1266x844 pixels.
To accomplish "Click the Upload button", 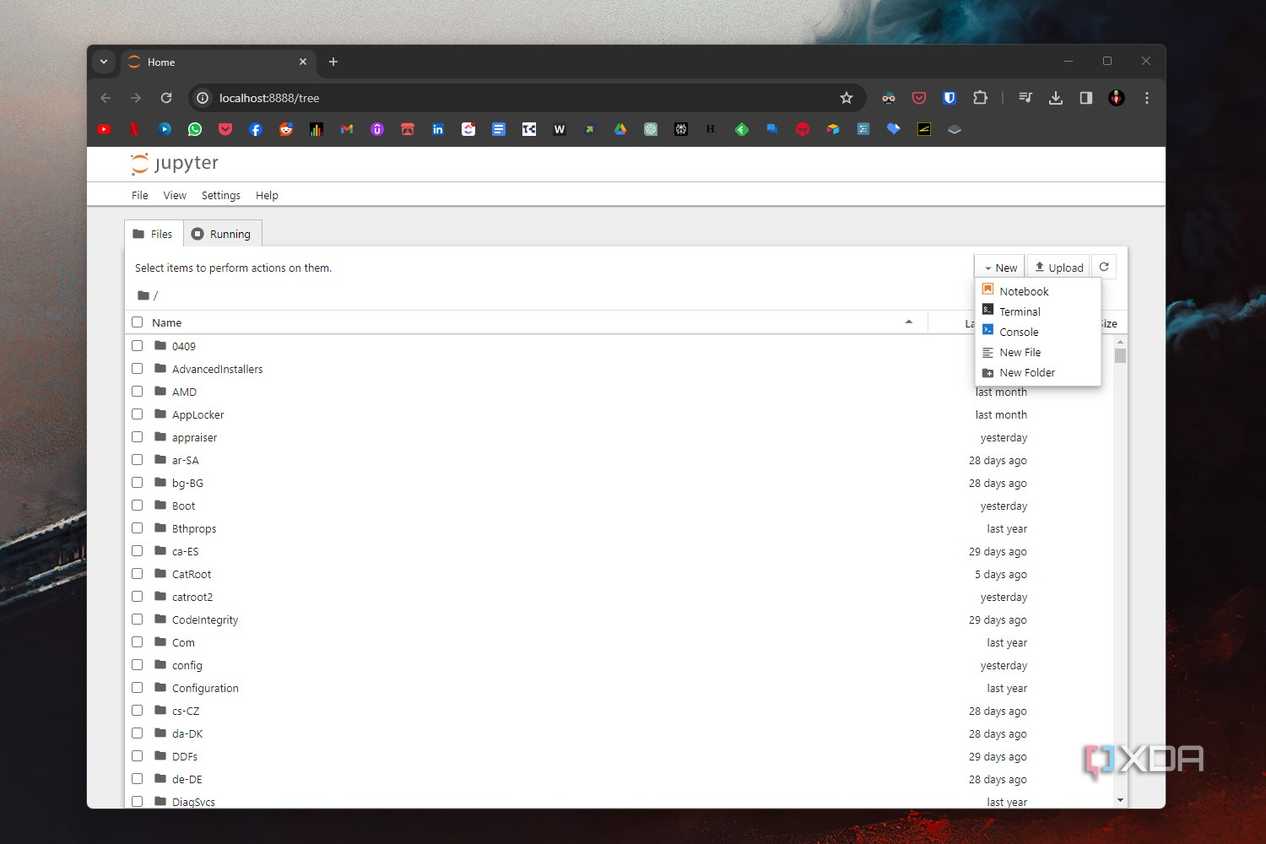I will pyautogui.click(x=1059, y=267).
